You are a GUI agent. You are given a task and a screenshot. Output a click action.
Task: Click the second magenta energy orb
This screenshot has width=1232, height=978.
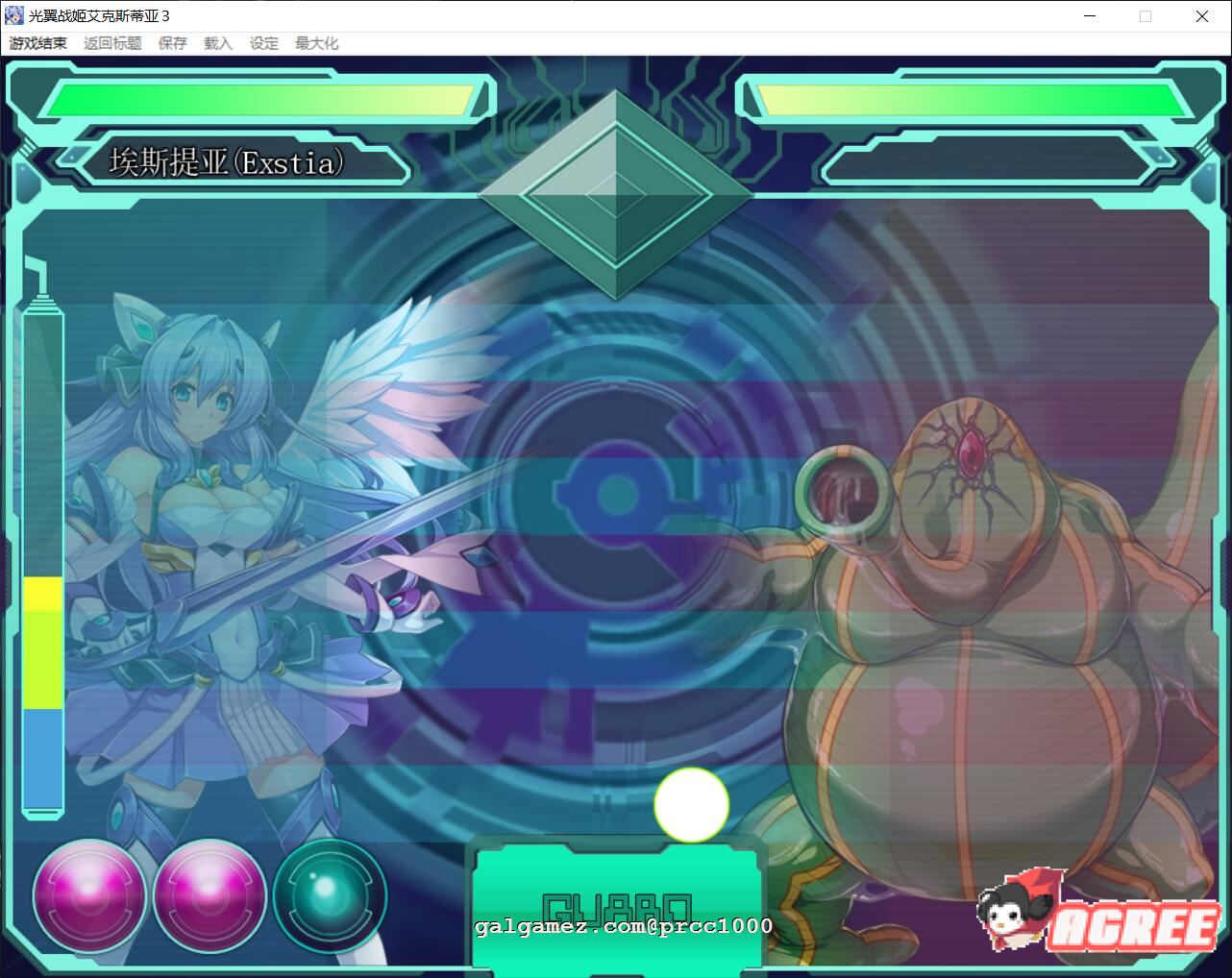tap(209, 895)
